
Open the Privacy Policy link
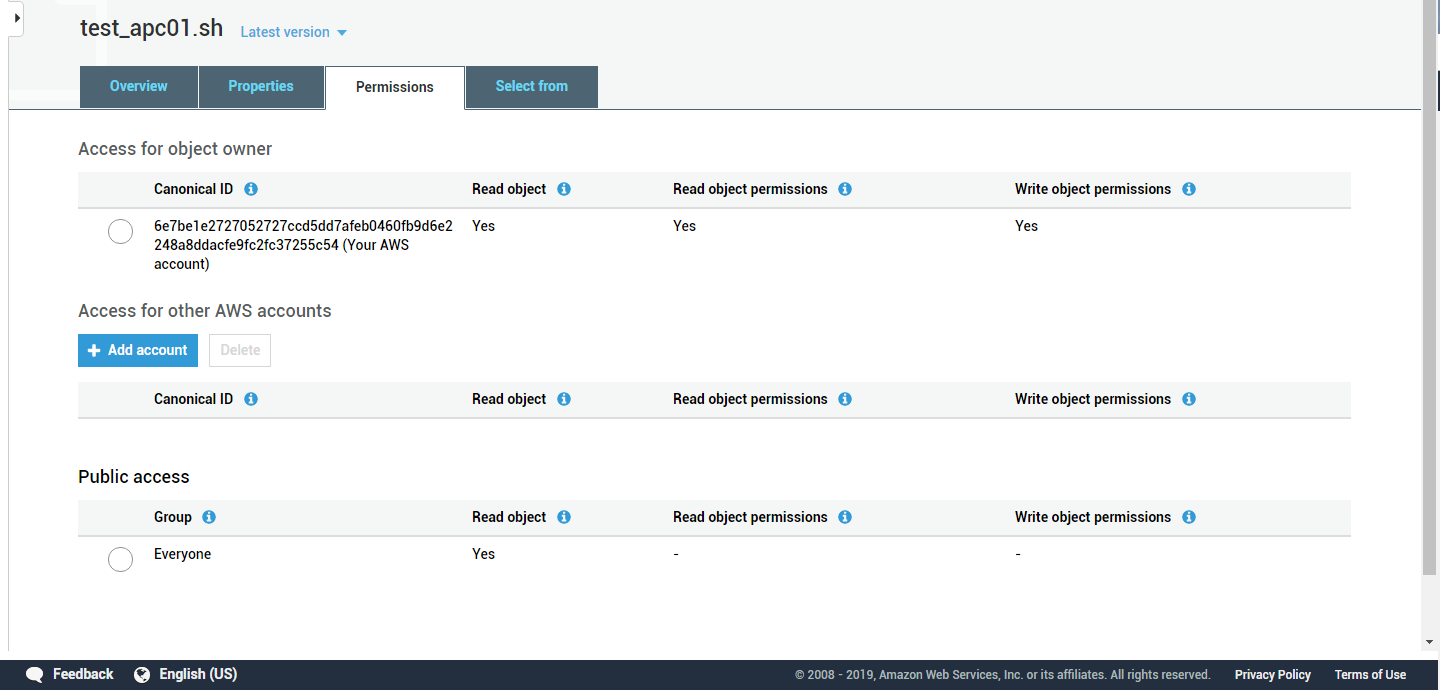pos(1272,674)
